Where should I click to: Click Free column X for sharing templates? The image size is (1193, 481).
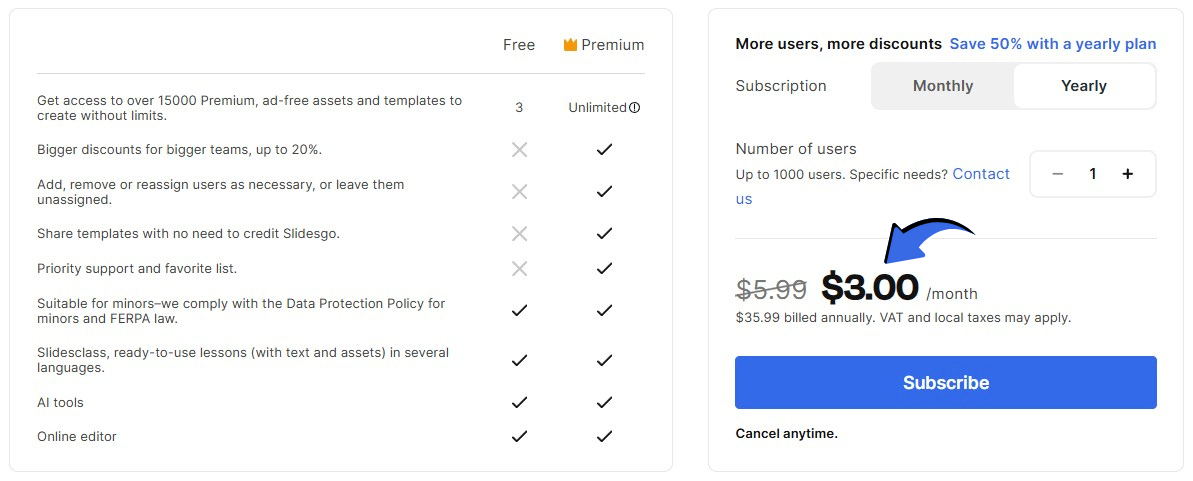point(519,233)
